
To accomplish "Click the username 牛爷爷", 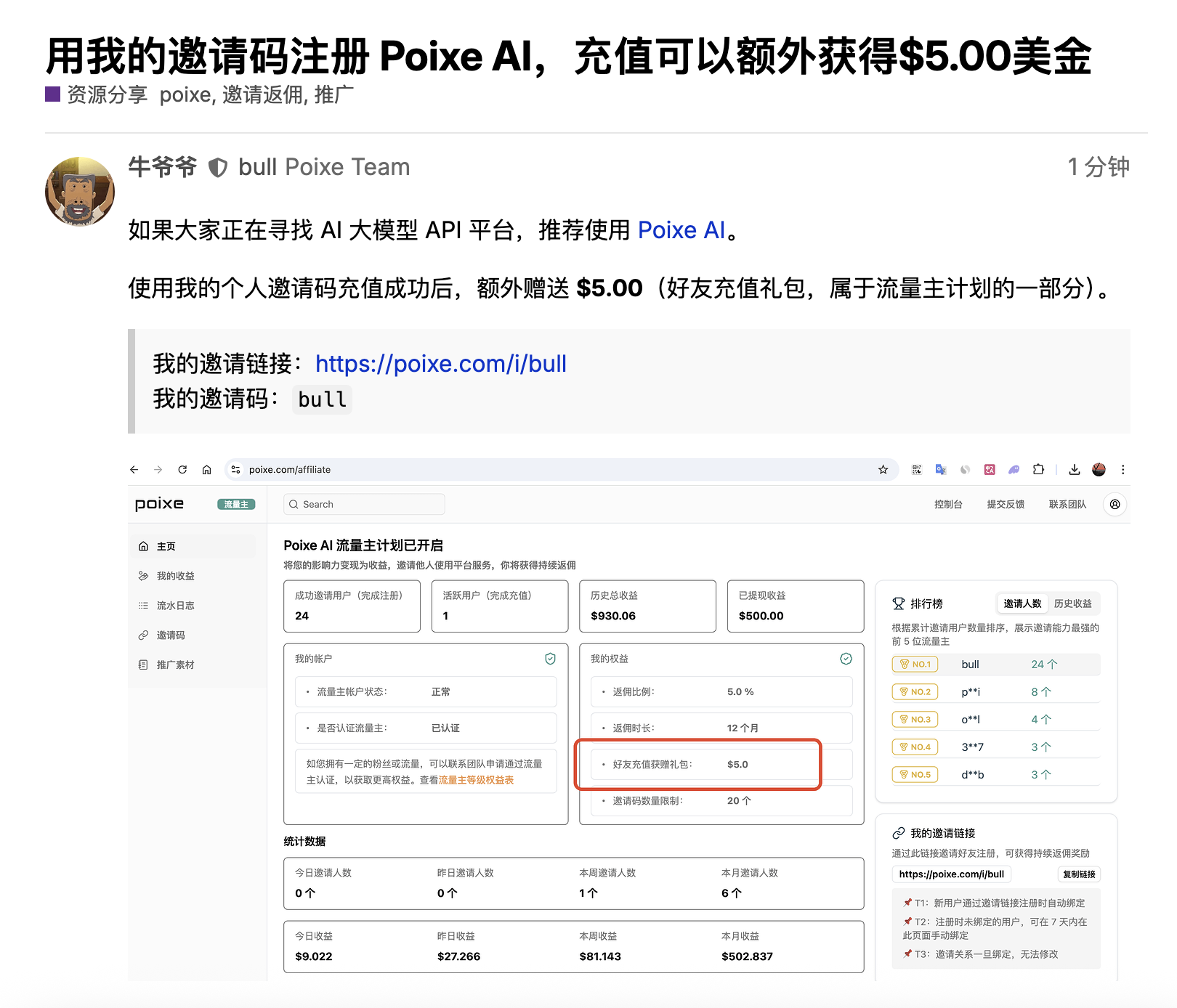I will [163, 167].
